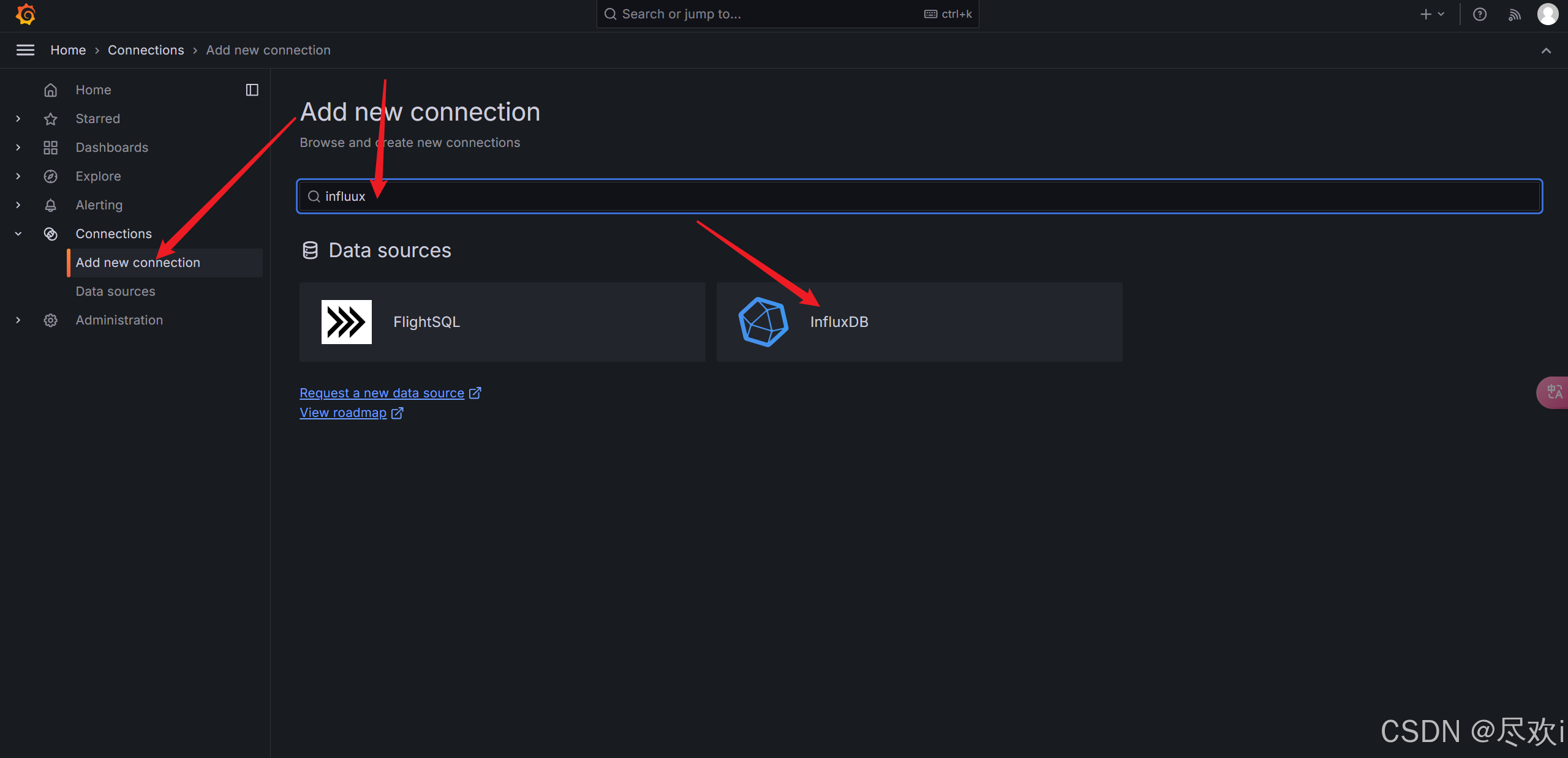Click the FlightSQL logo thumbnail
The height and width of the screenshot is (758, 1568).
347,322
